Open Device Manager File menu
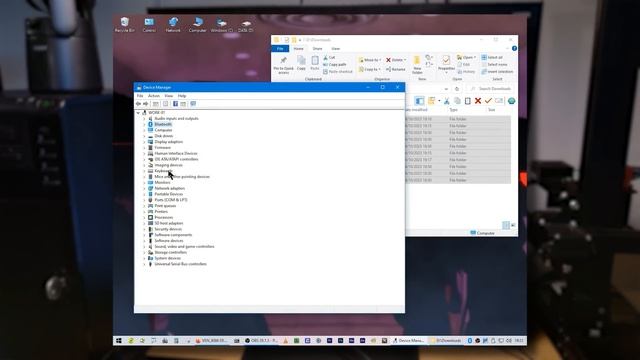 pos(140,96)
